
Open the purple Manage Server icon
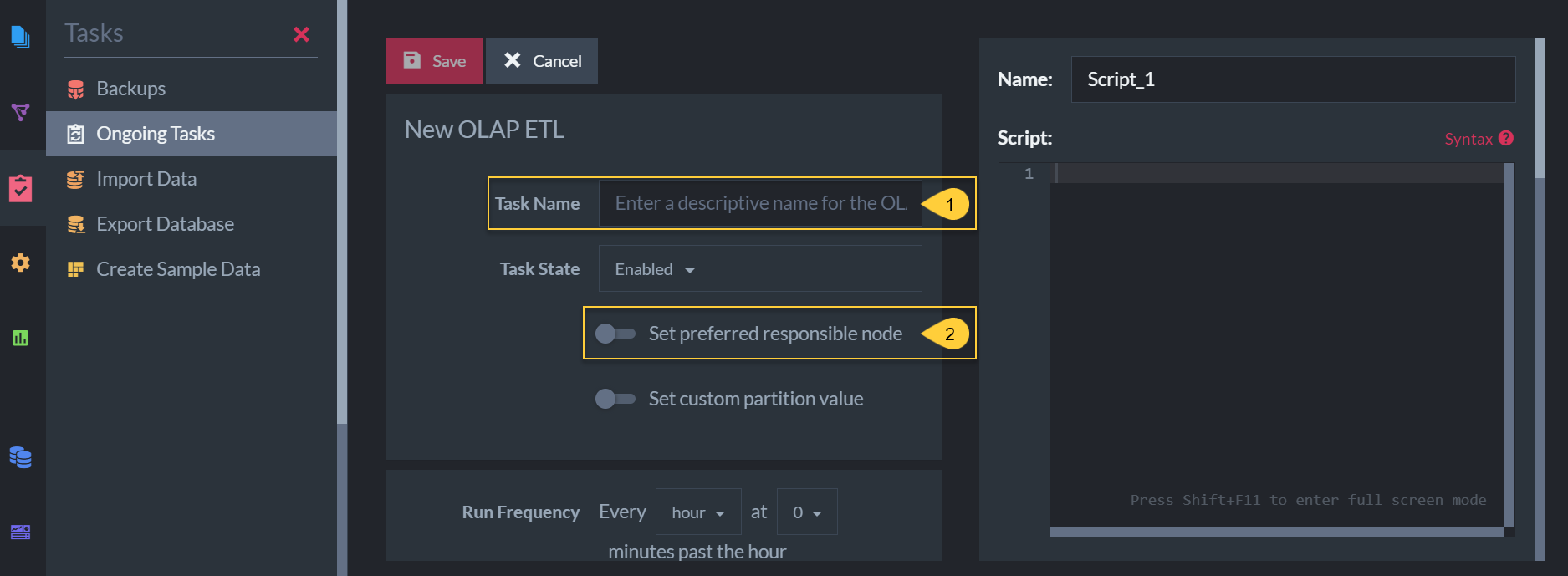point(21,532)
